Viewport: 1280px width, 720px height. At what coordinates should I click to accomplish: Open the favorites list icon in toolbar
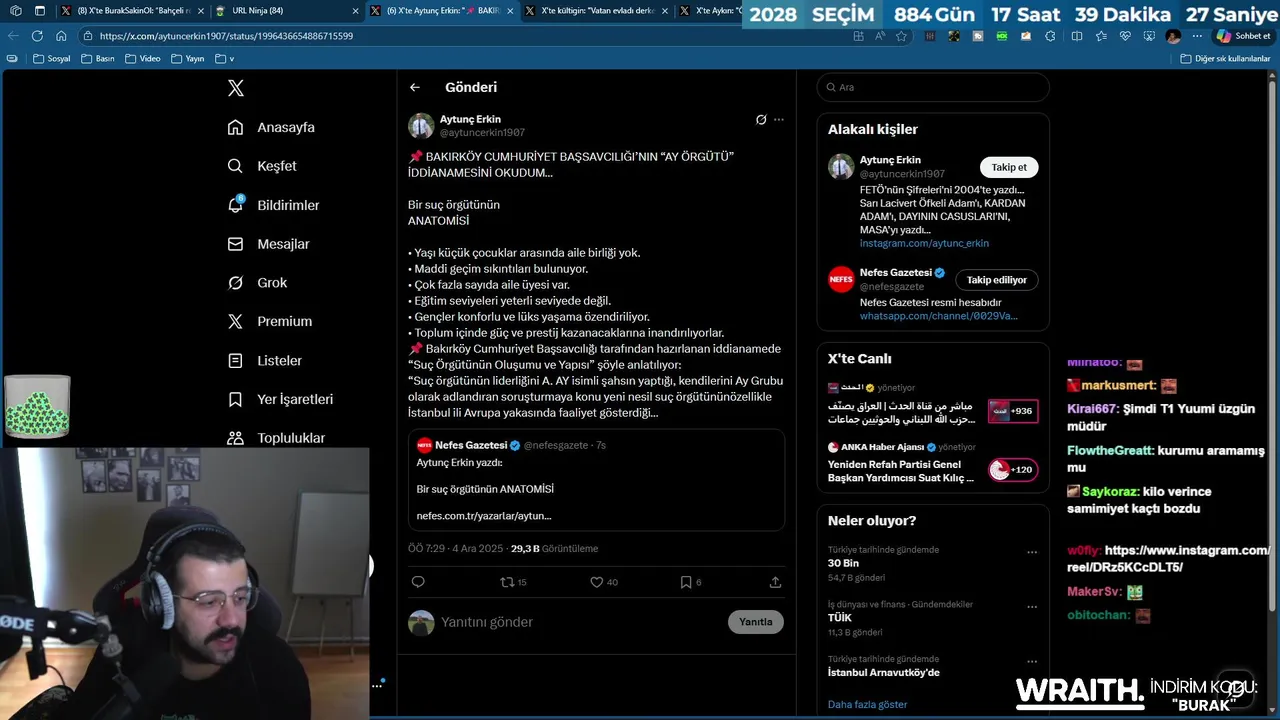[x=1101, y=36]
